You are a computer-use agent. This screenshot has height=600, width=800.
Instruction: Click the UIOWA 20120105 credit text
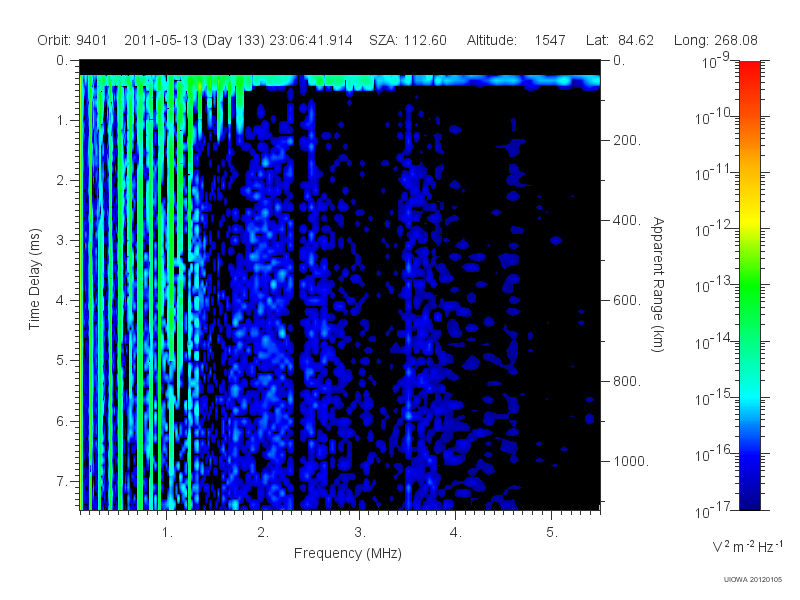tap(753, 580)
